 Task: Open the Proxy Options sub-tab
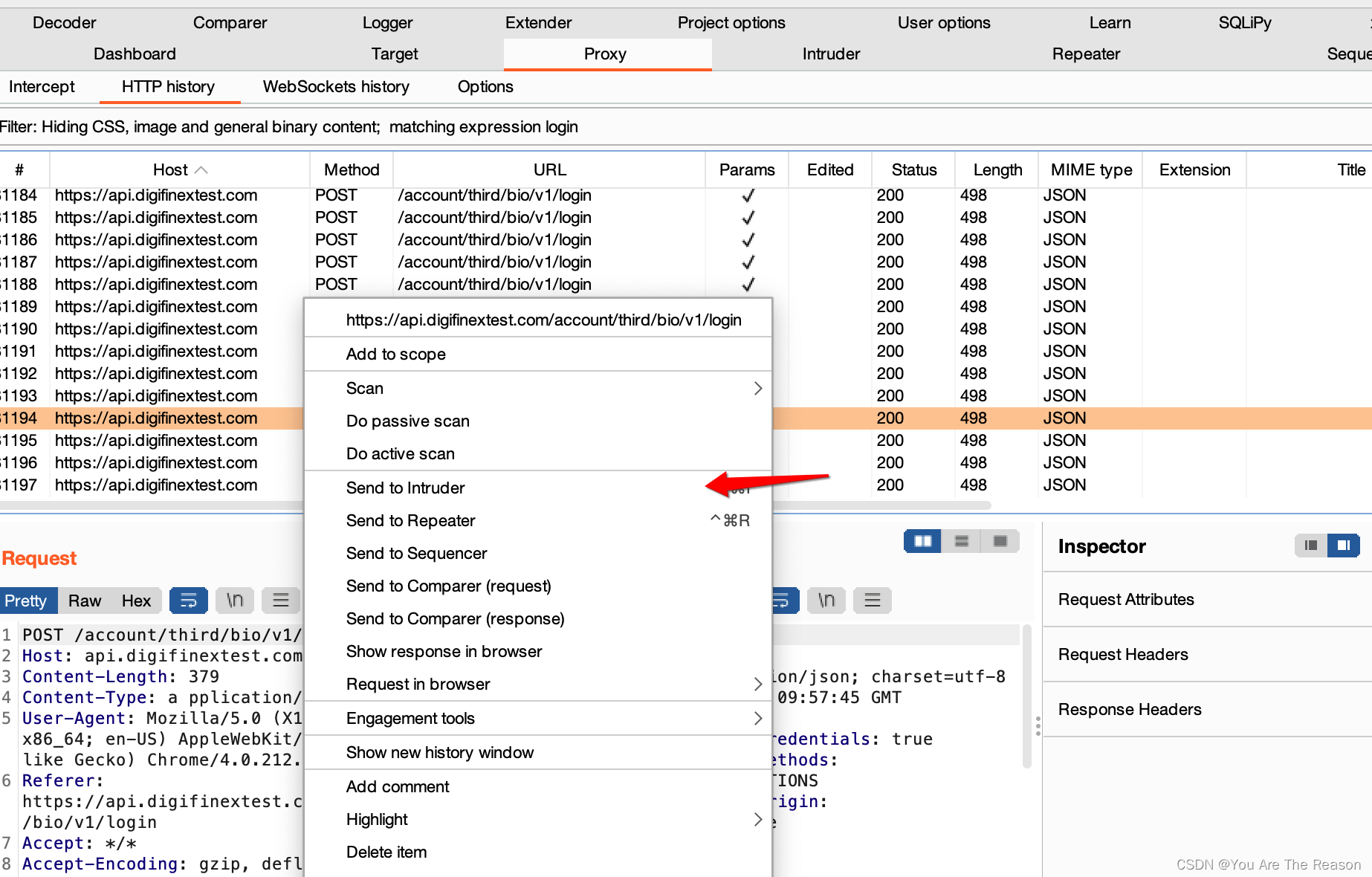[x=485, y=87]
